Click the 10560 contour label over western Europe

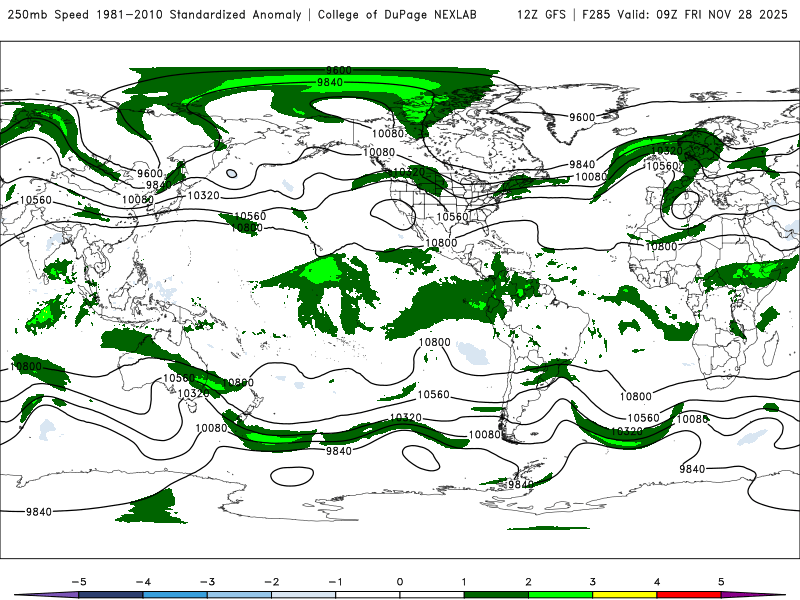662,166
